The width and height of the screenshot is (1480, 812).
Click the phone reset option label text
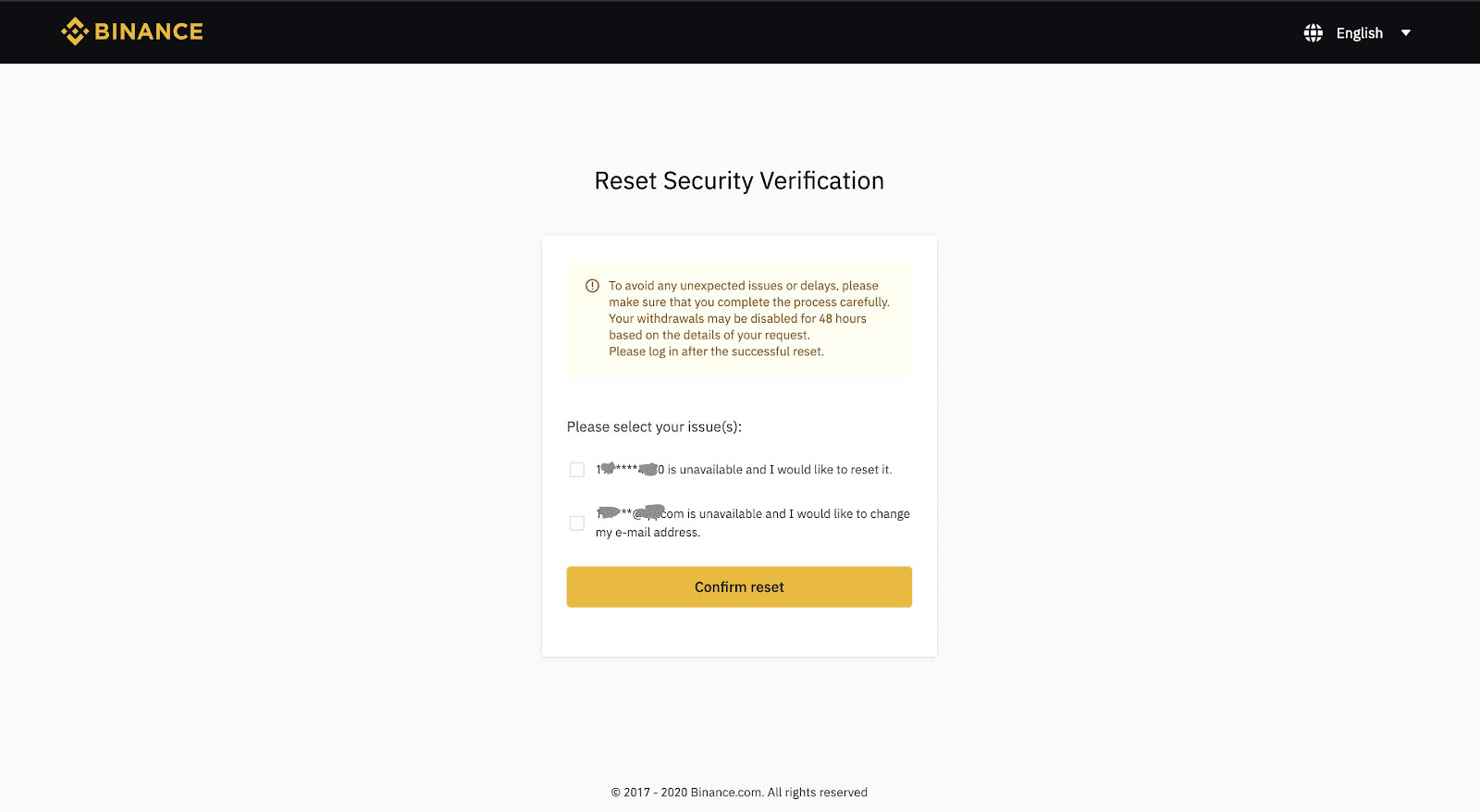[x=779, y=470]
